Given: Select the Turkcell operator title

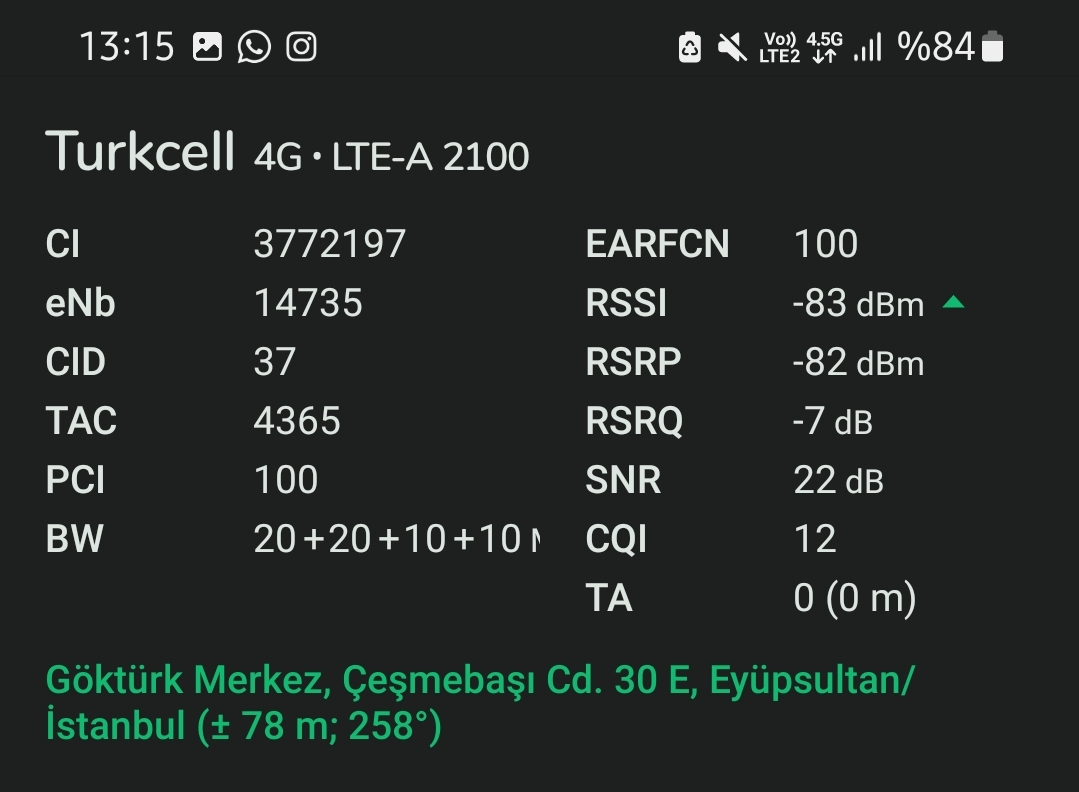Looking at the screenshot, I should coord(140,151).
